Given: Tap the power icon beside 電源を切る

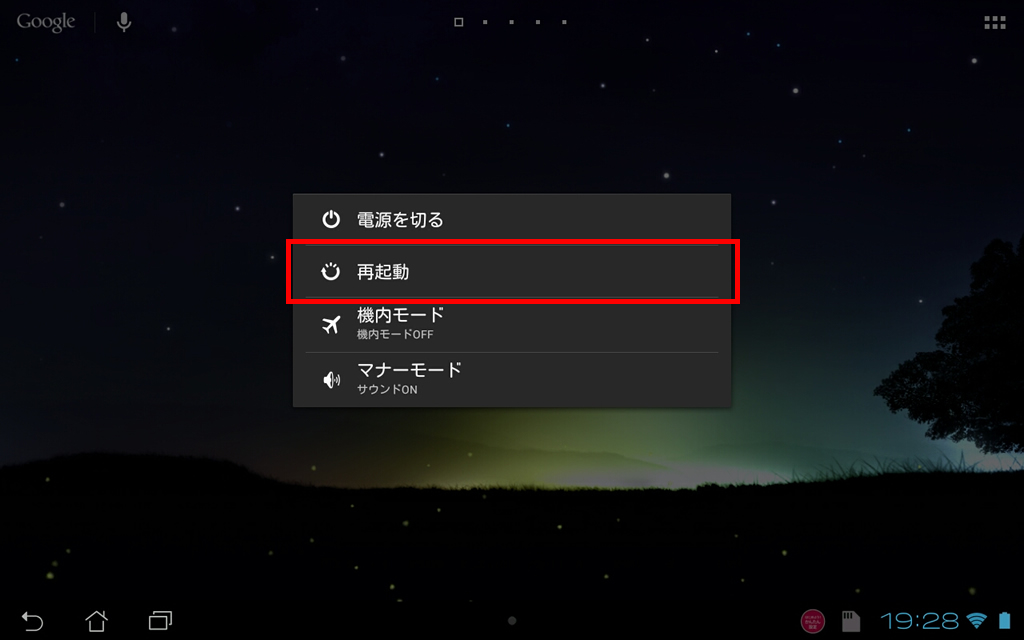Looking at the screenshot, I should coord(331,219).
